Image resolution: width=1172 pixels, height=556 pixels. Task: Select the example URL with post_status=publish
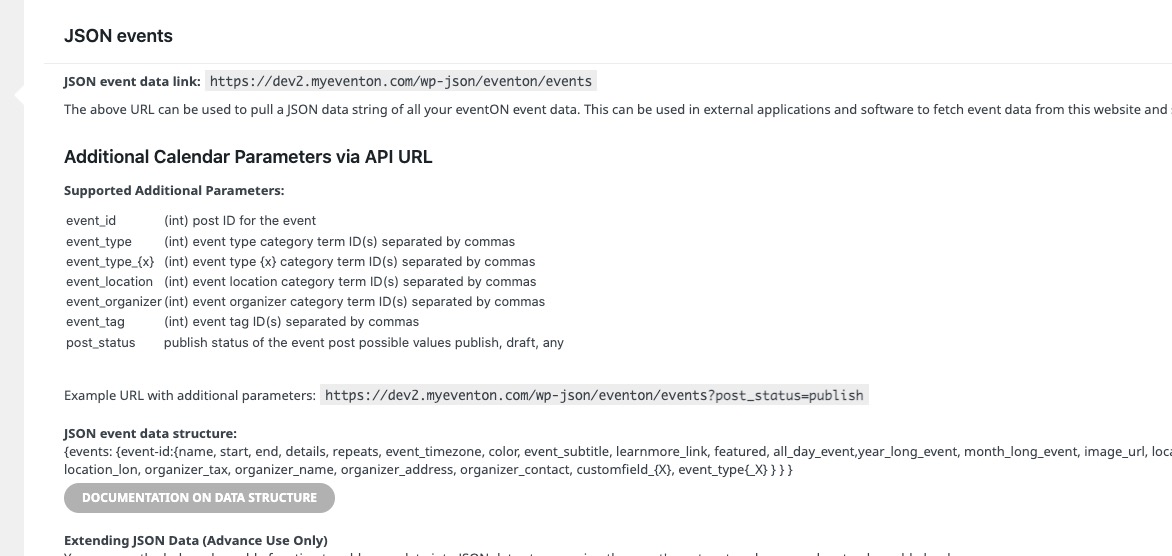click(594, 395)
